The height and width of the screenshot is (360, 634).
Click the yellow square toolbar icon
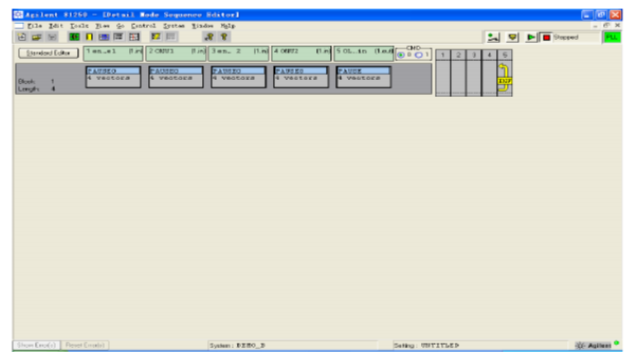point(89,37)
